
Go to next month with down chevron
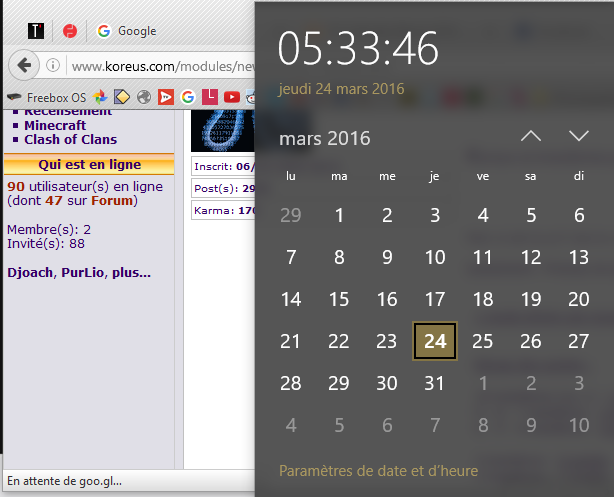pyautogui.click(x=579, y=136)
